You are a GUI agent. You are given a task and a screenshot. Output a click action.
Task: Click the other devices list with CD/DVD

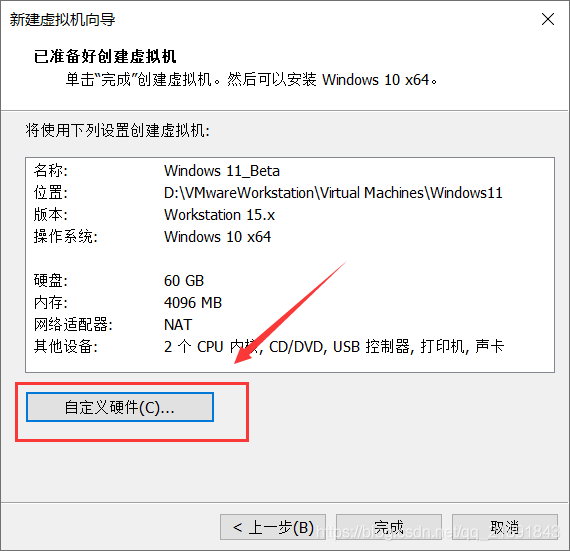[334, 346]
